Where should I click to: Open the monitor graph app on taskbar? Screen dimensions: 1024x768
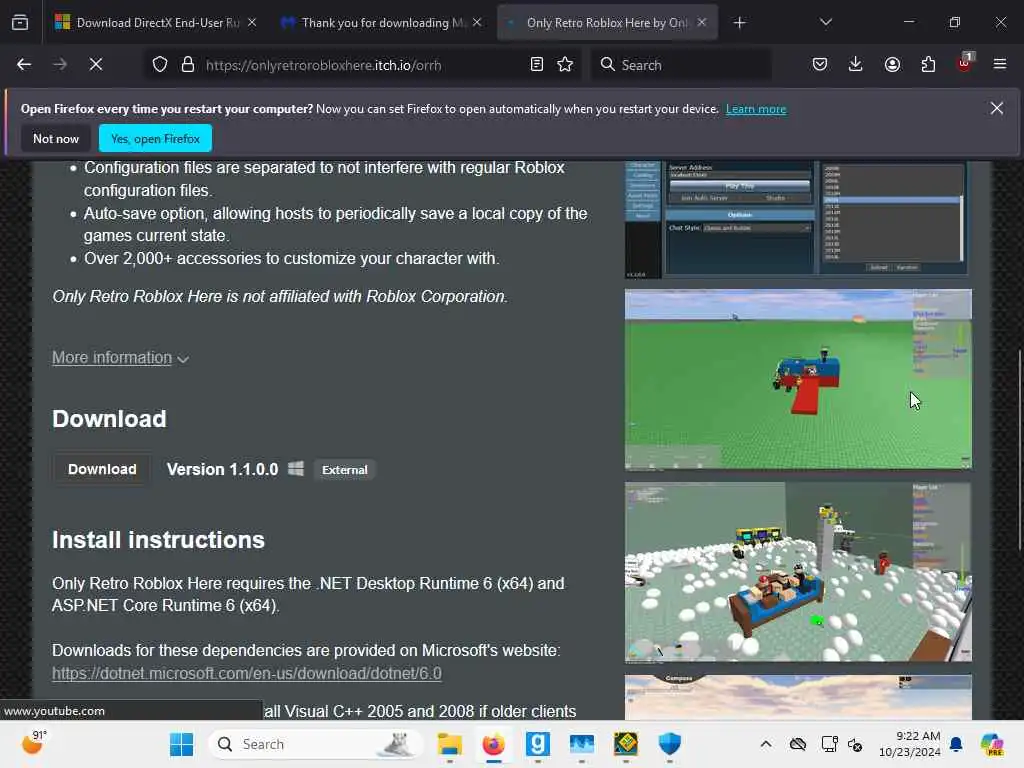pos(581,744)
